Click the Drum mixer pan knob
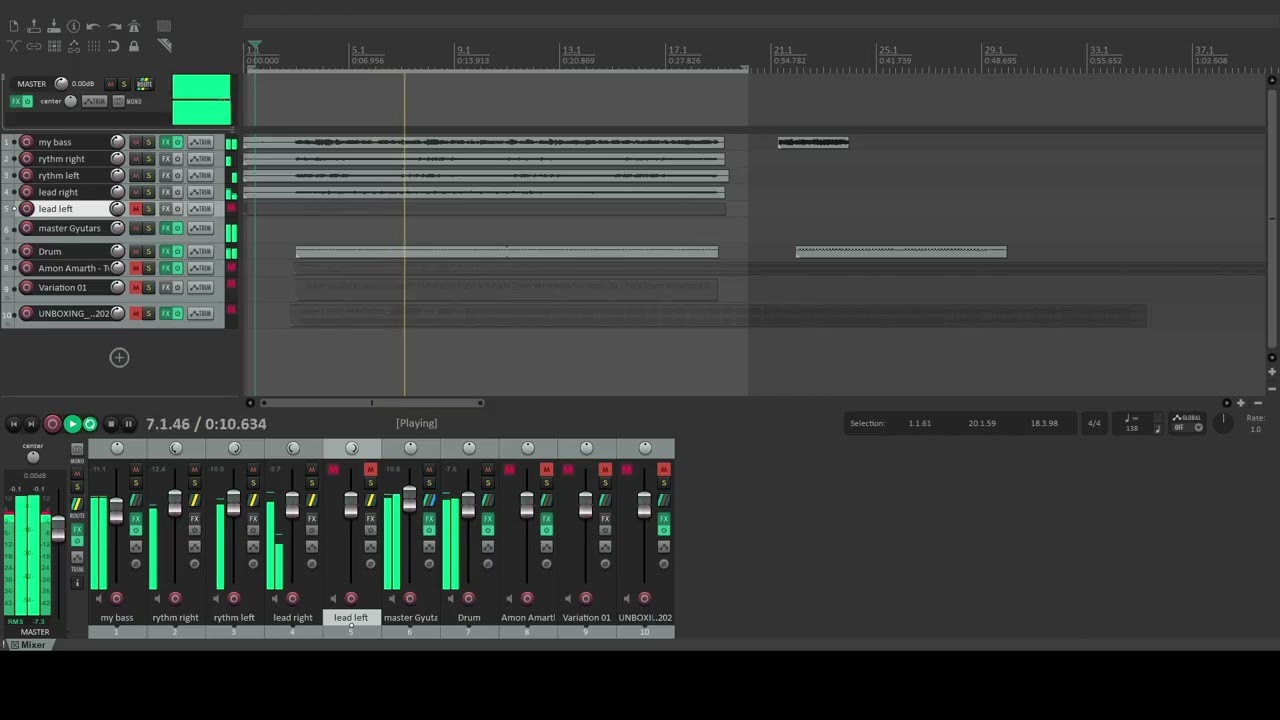Viewport: 1280px width, 720px height. point(469,448)
